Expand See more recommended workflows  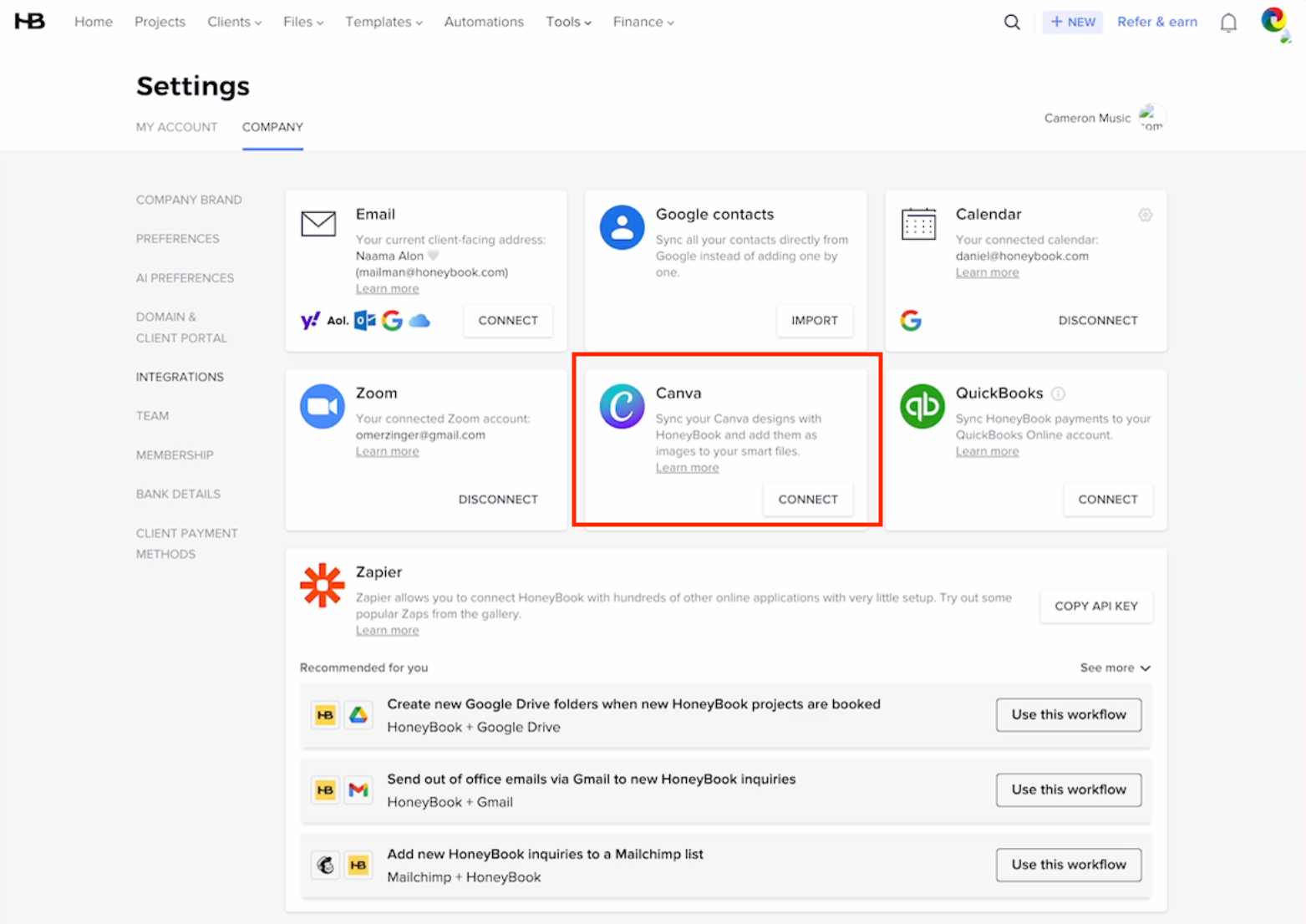coord(1115,668)
